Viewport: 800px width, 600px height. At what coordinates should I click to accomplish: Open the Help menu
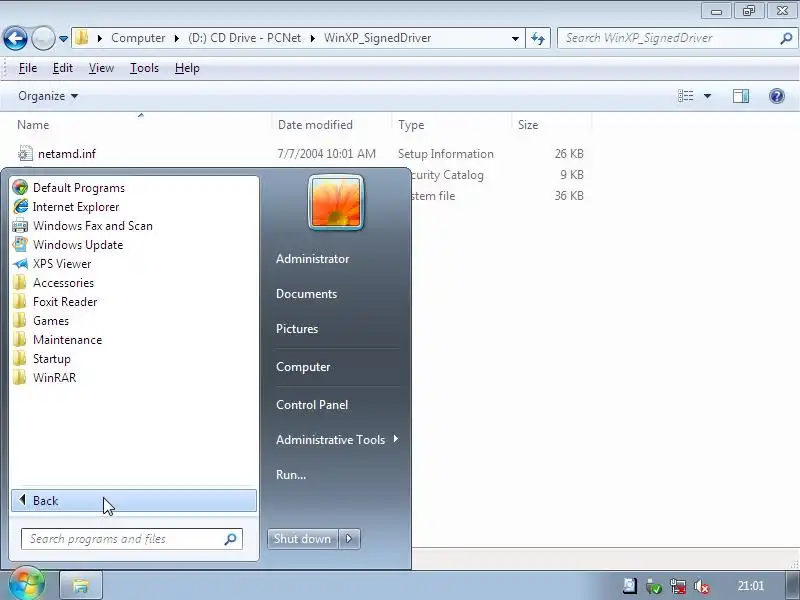click(x=187, y=68)
